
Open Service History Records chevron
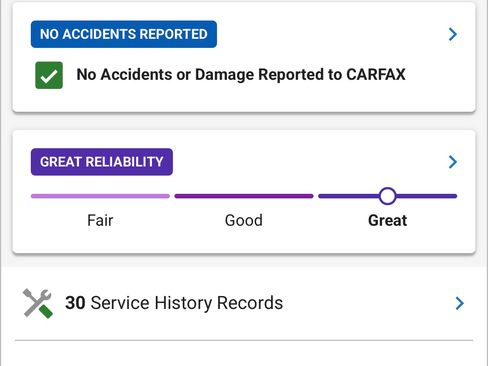click(459, 303)
